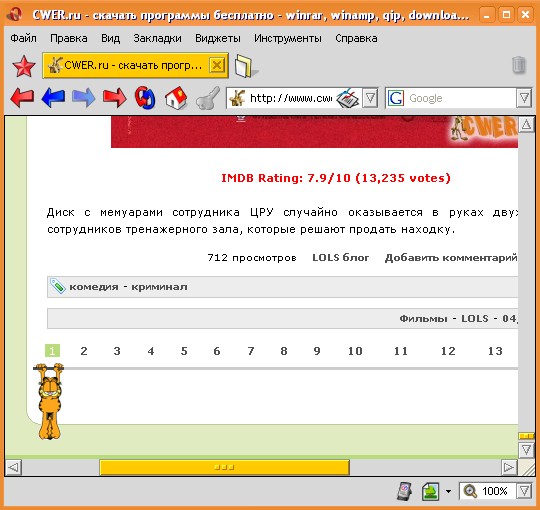Image resolution: width=540 pixels, height=510 pixels.
Task: Go to page 3
Action: coord(117,351)
